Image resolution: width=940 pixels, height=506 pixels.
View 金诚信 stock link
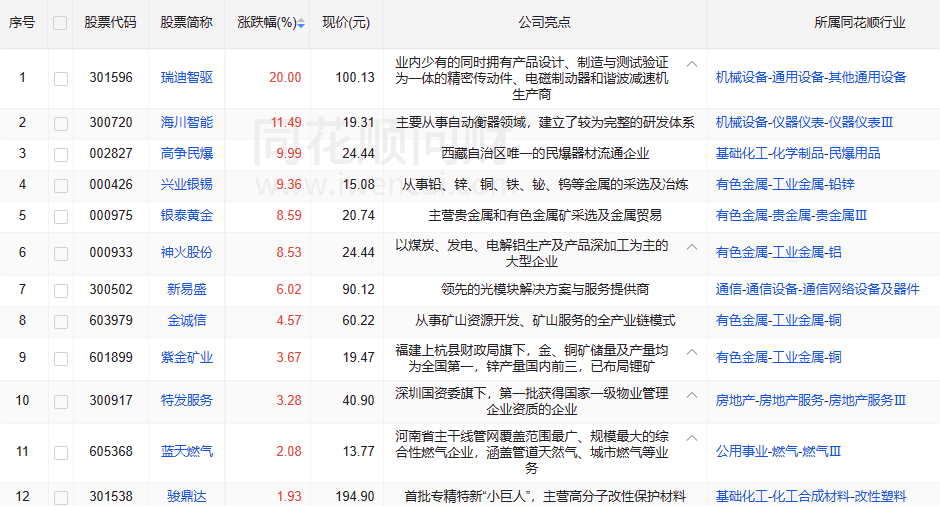tap(186, 321)
